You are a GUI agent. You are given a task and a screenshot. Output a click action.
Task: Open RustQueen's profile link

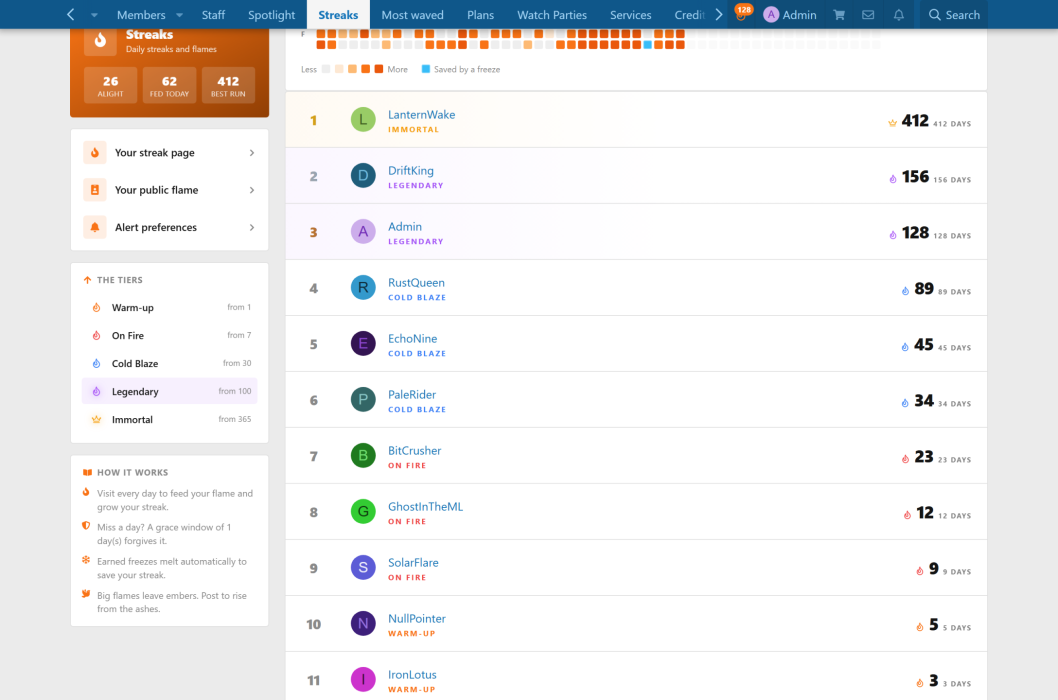coord(416,283)
